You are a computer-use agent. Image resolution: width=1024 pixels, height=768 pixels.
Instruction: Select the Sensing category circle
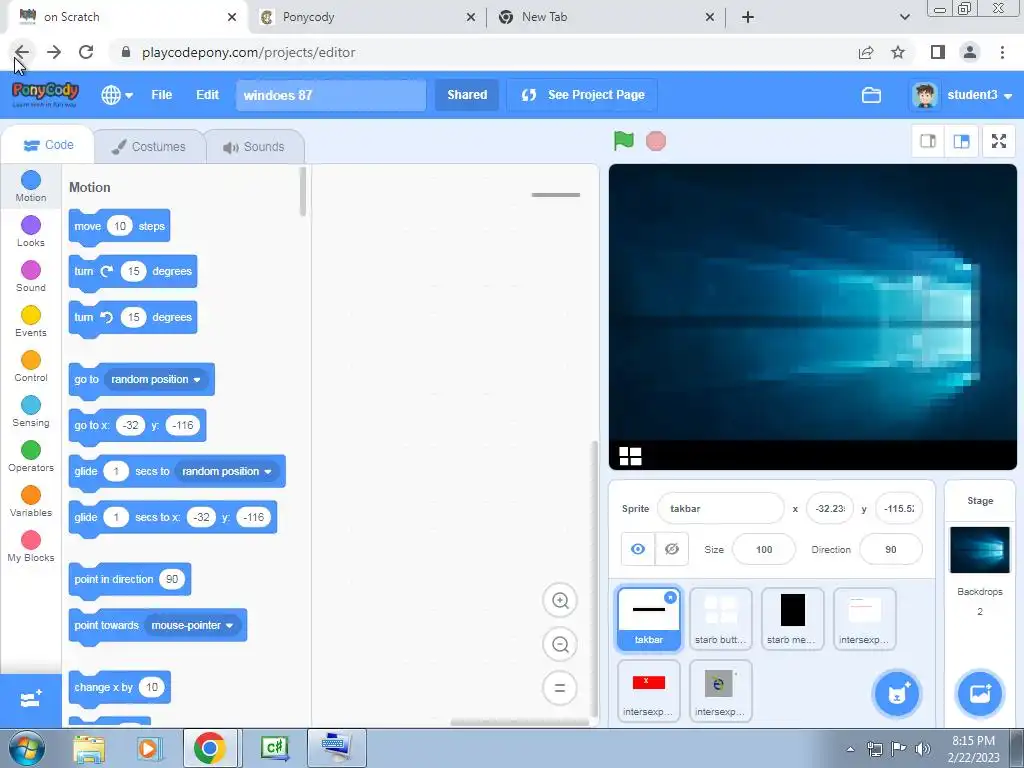31,405
